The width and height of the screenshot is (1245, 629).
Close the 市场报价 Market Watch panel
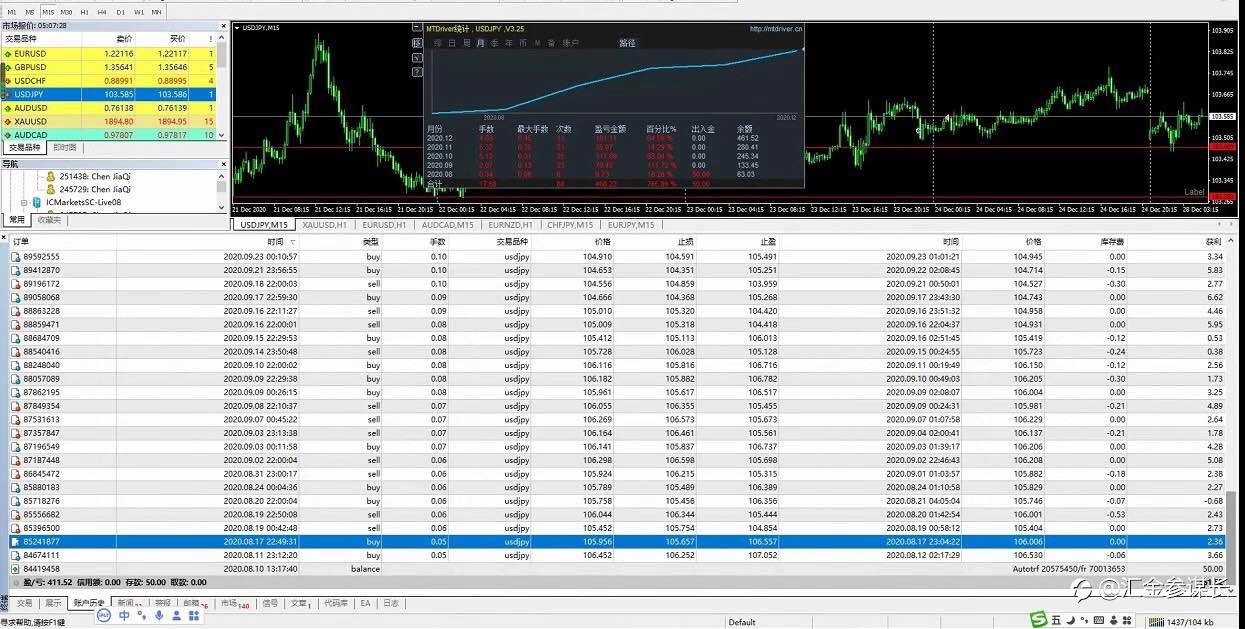[x=222, y=26]
